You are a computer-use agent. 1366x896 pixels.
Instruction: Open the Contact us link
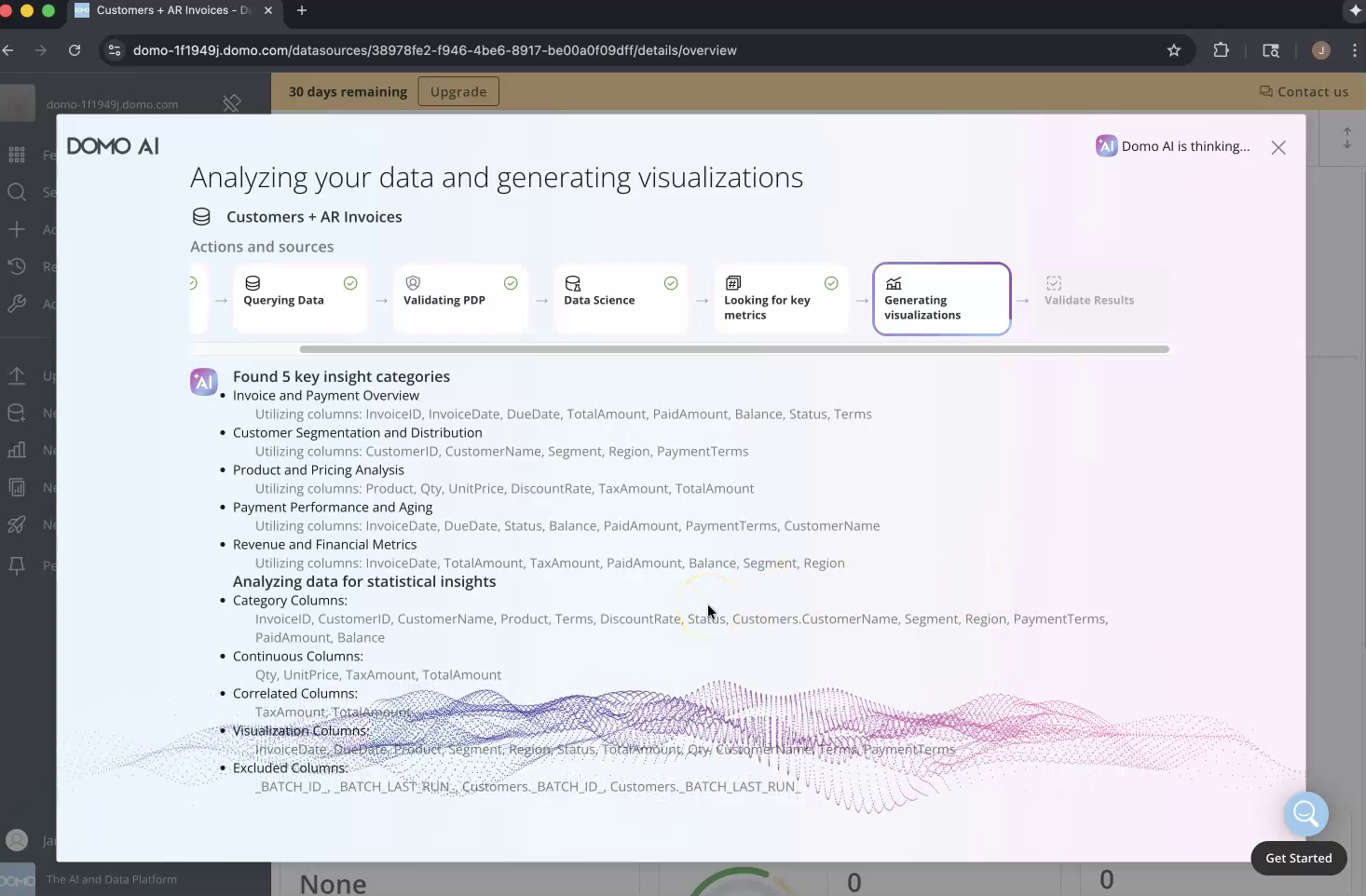(x=1304, y=91)
